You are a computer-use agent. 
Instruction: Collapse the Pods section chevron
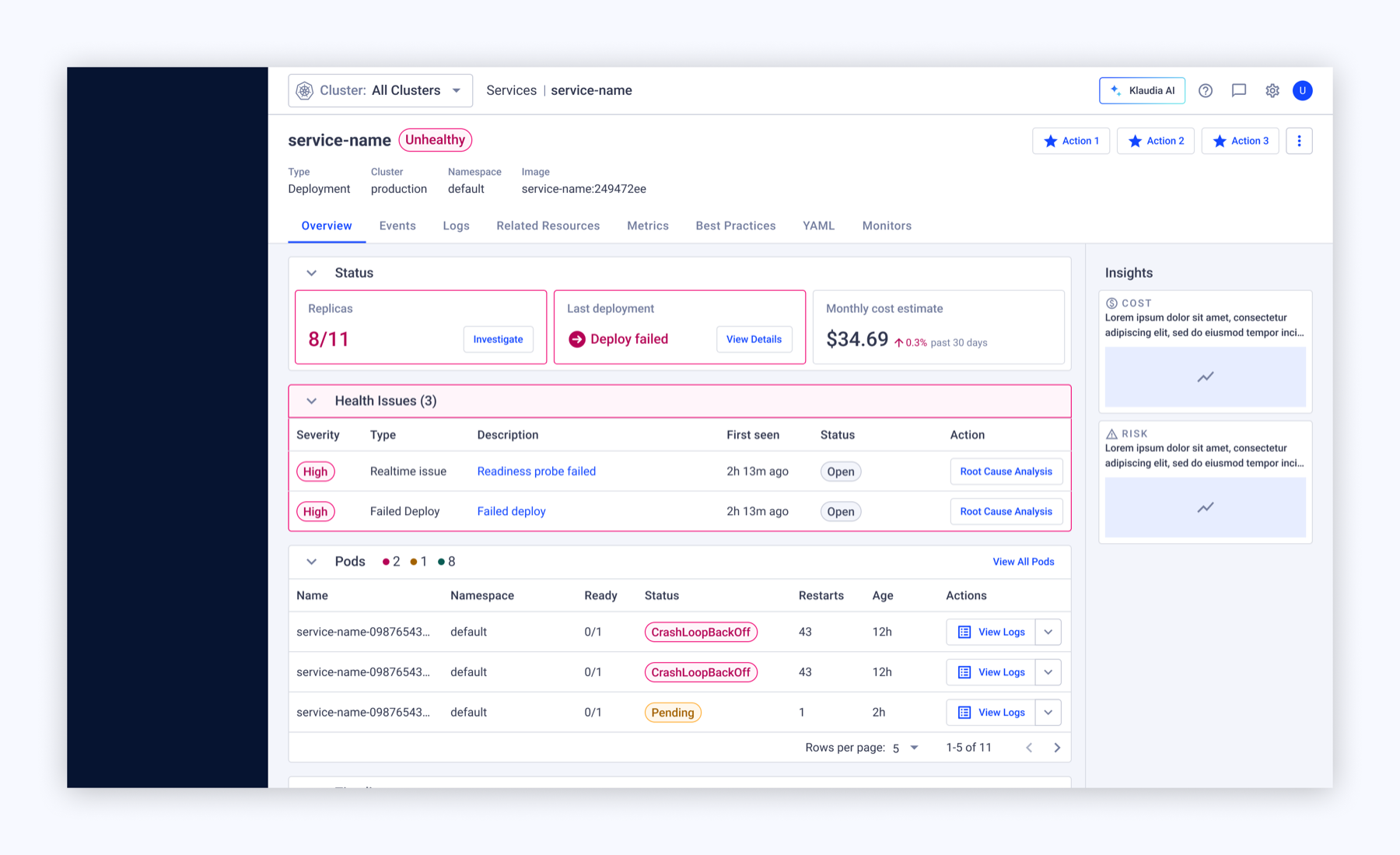[312, 562]
